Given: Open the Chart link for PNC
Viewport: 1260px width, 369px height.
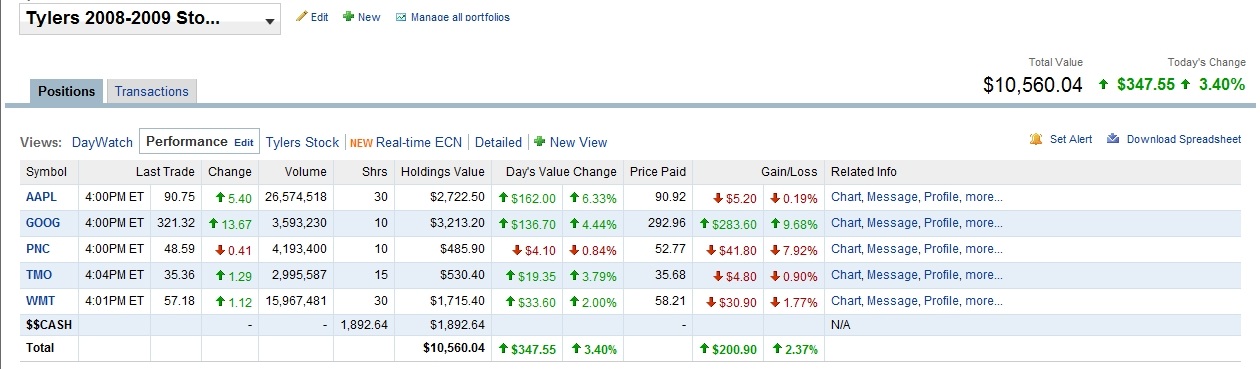Looking at the screenshot, I should 846,249.
